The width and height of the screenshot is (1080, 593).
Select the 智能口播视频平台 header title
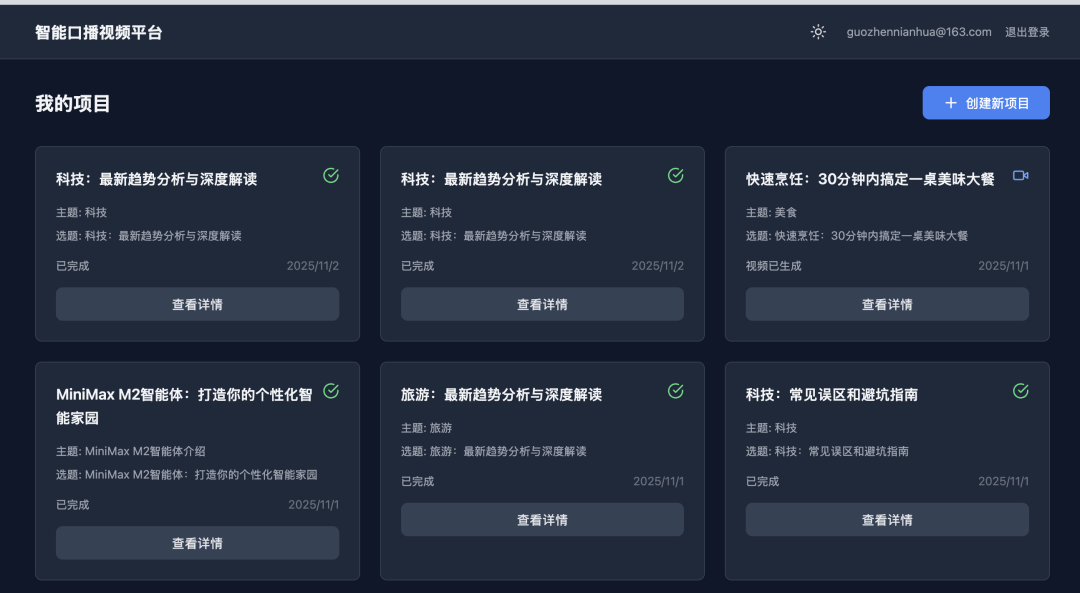(97, 31)
